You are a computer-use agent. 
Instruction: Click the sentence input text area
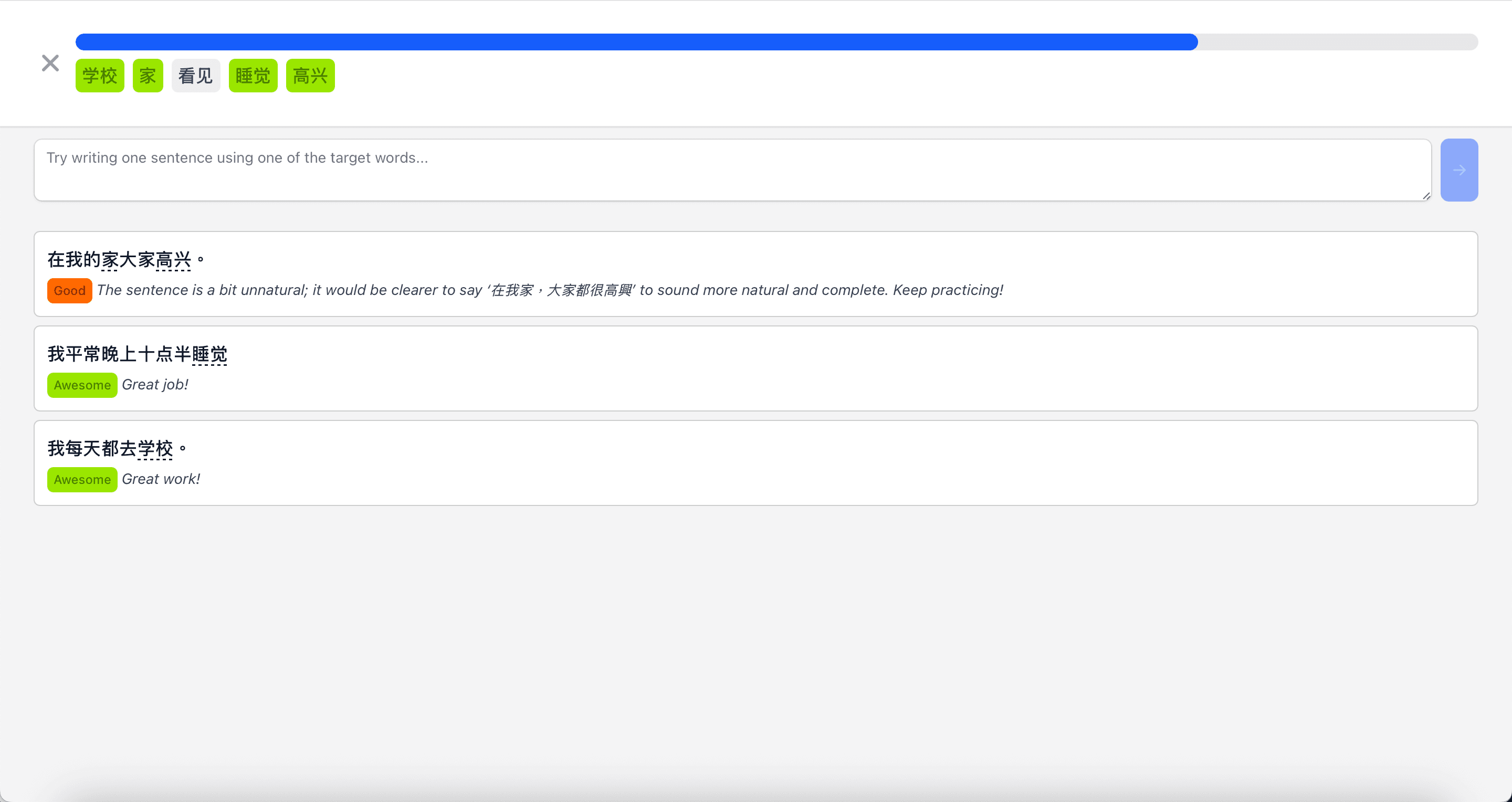pos(732,170)
